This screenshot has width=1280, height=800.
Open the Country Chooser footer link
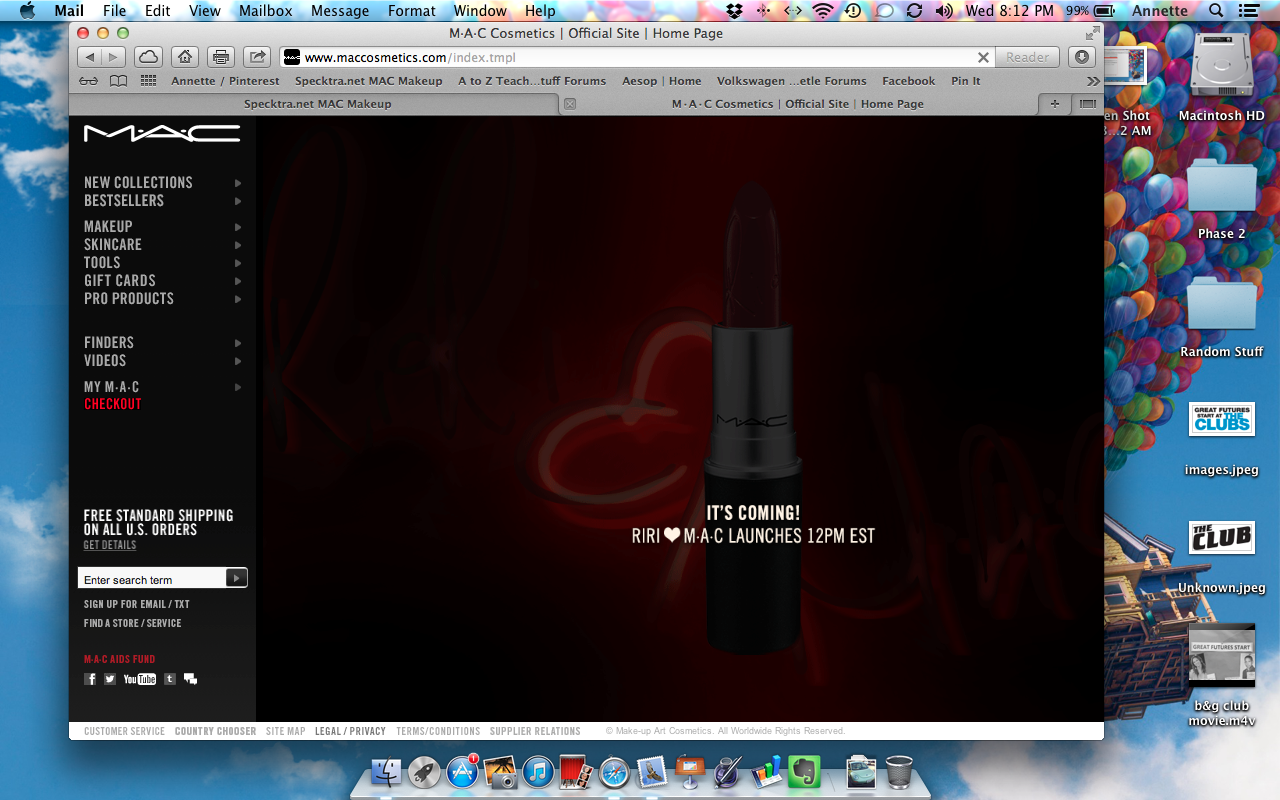pos(216,731)
